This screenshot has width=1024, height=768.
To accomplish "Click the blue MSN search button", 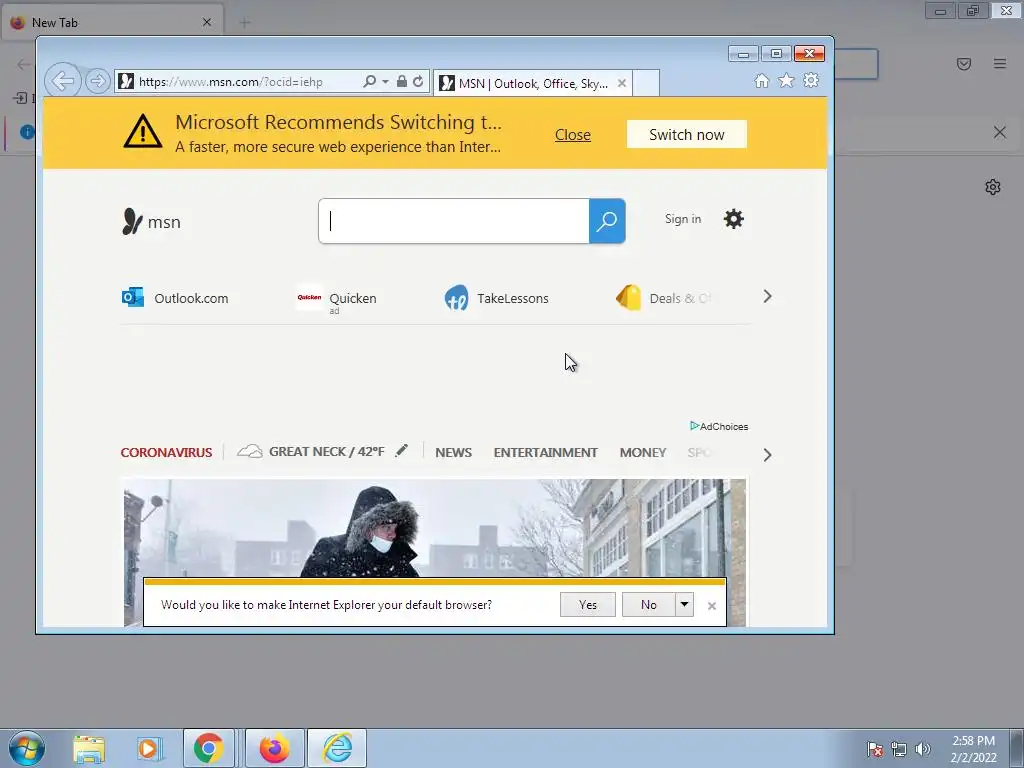I will (x=607, y=221).
